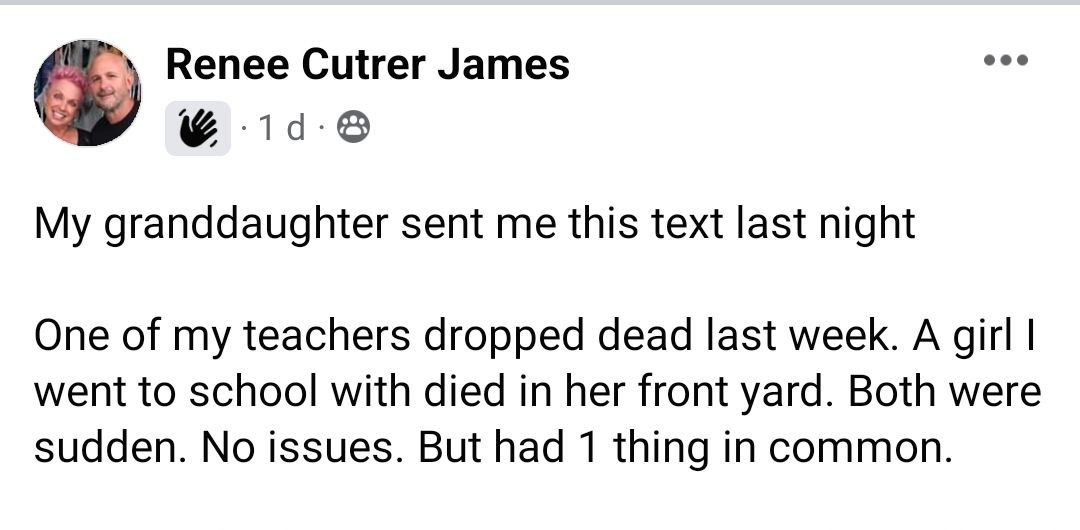Click the gray divider bar above the post
The height and width of the screenshot is (530, 1080).
tap(540, 3)
